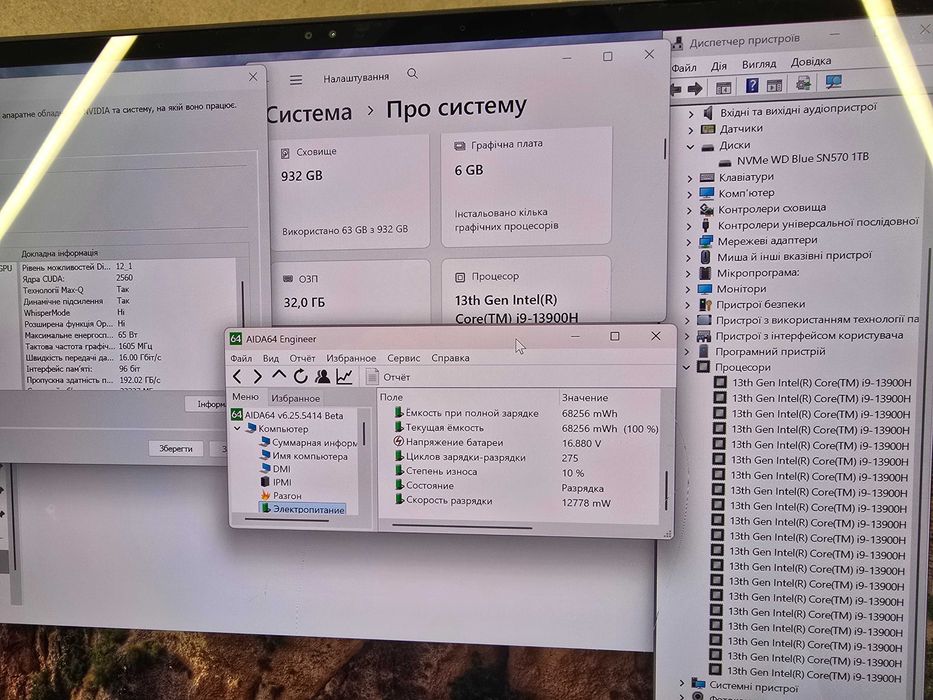Expand Вхідні та вихідні аудіопристрої node
Screen dimensions: 933x700
[691, 114]
